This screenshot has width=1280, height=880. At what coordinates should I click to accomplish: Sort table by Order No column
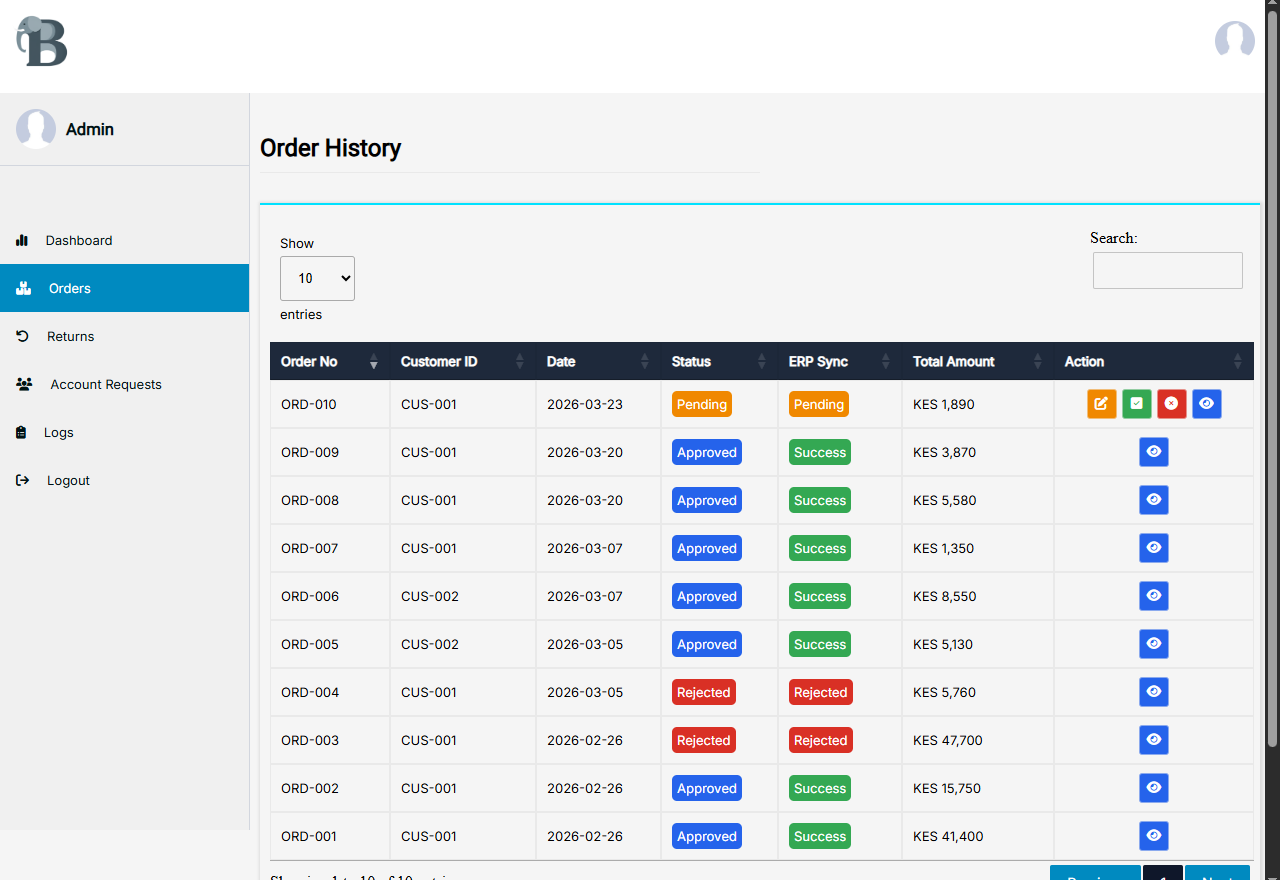[x=330, y=361]
